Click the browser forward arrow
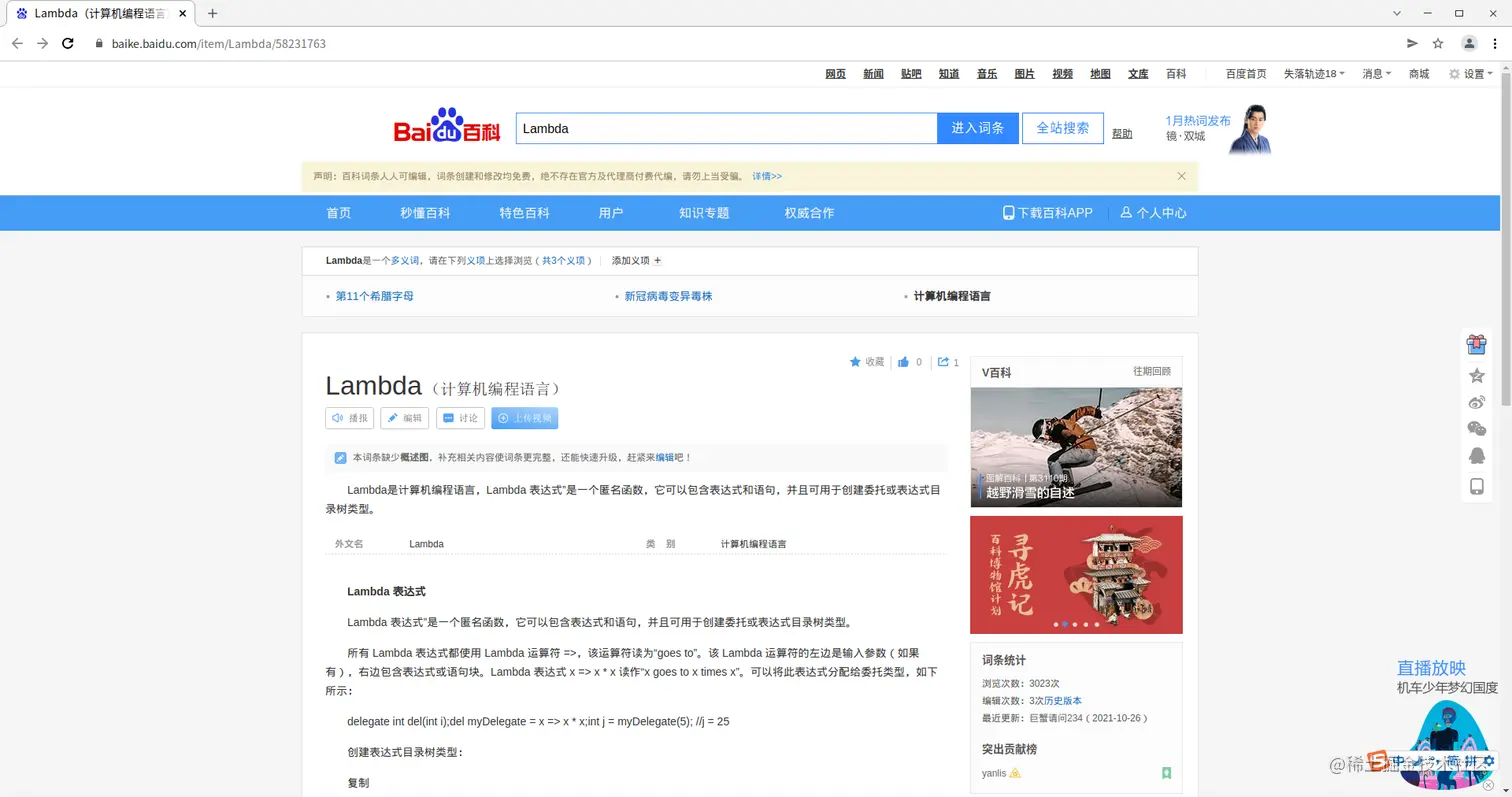The width and height of the screenshot is (1512, 797). click(x=42, y=44)
